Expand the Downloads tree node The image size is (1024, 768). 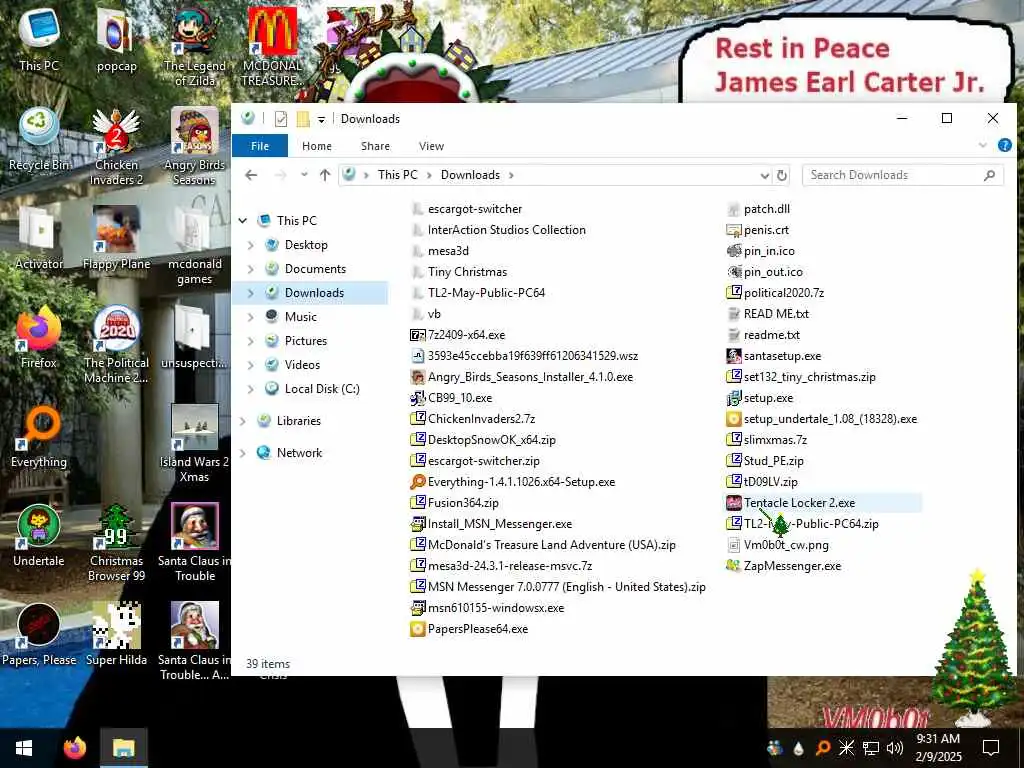251,293
